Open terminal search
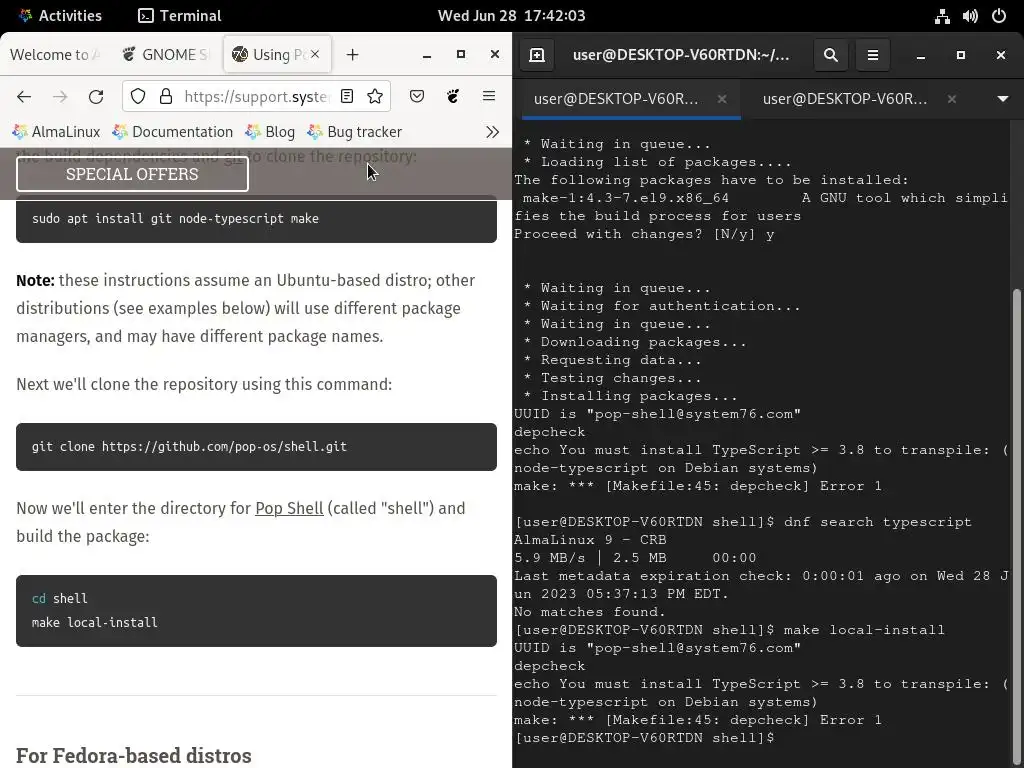 pyautogui.click(x=831, y=55)
